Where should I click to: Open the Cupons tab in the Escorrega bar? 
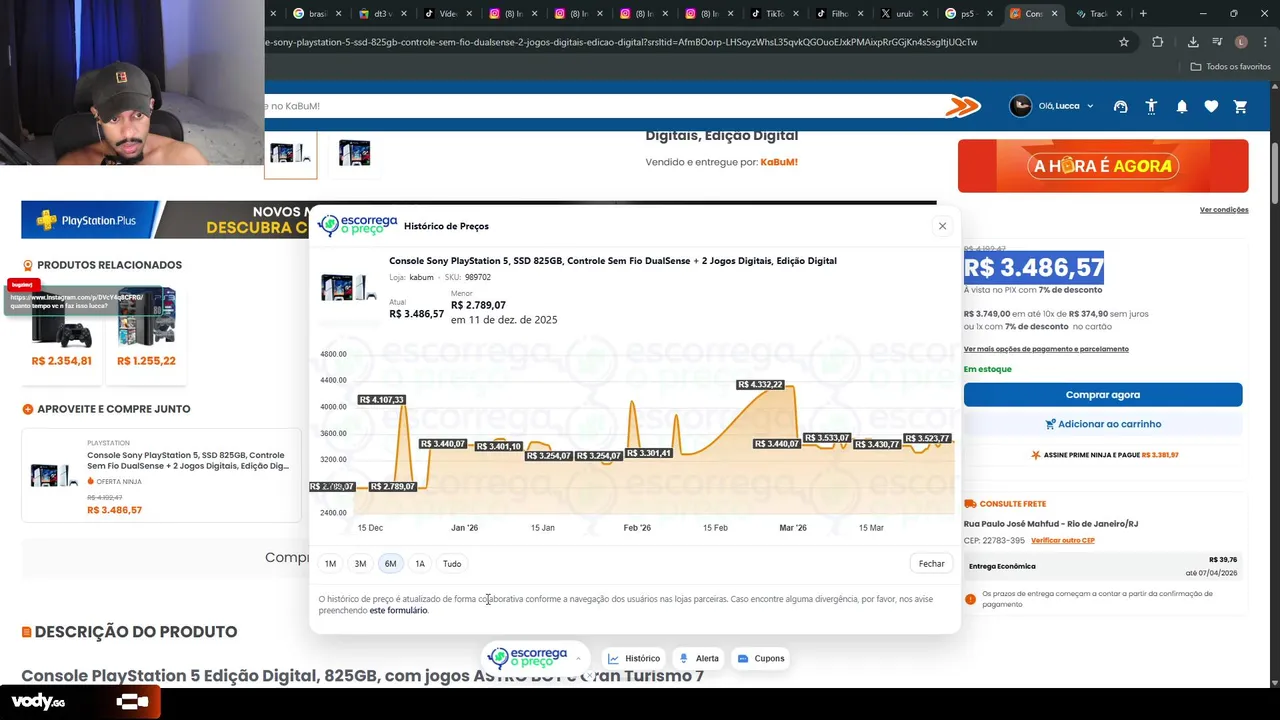pos(761,658)
